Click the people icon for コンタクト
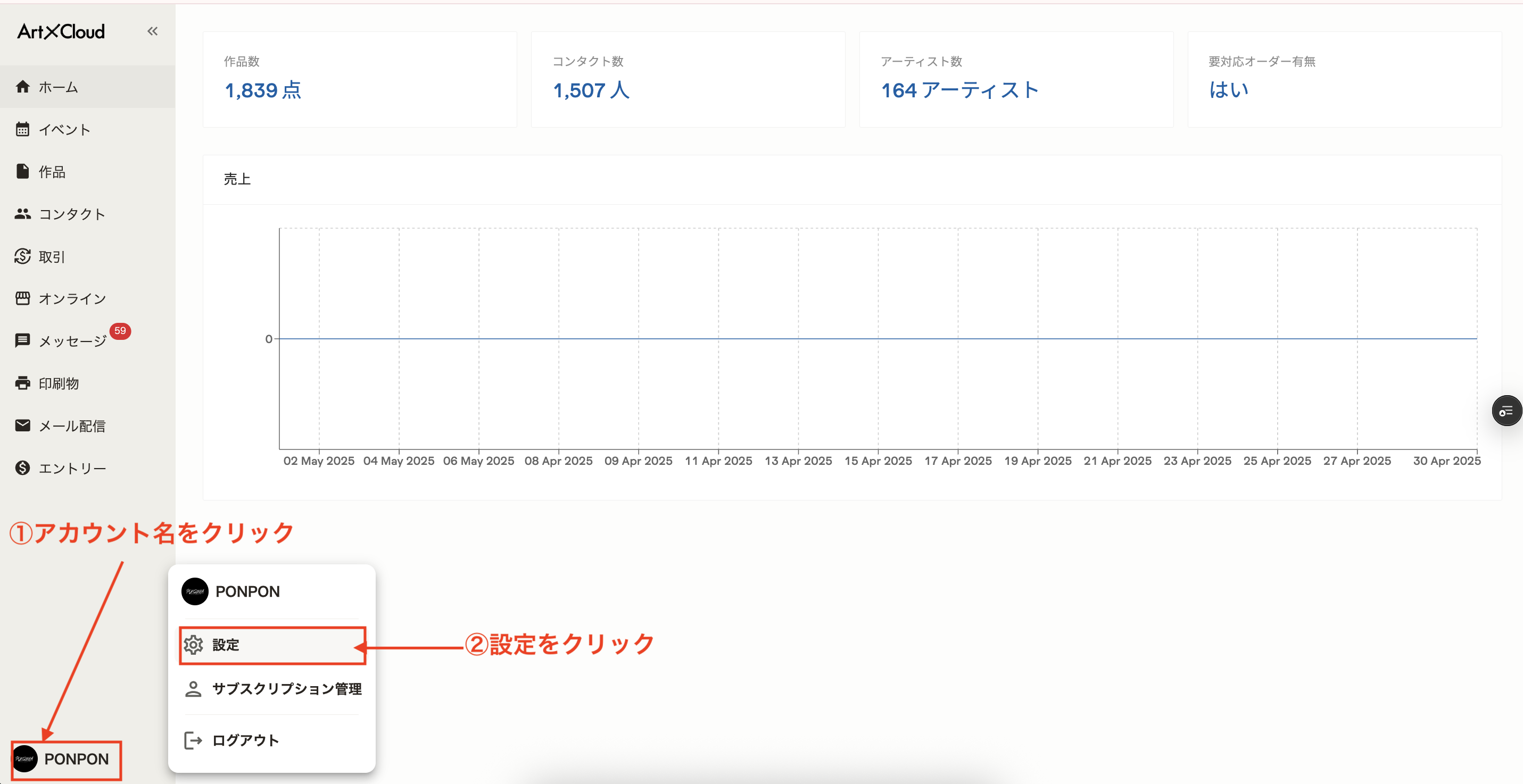Image resolution: width=1523 pixels, height=784 pixels. (x=22, y=214)
